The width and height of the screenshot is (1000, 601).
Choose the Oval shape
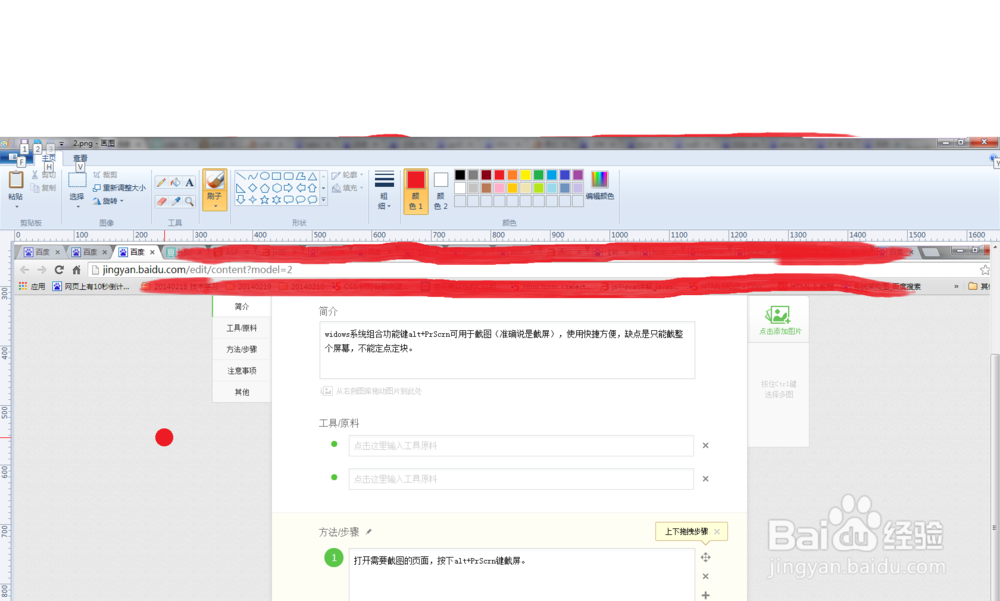click(265, 176)
